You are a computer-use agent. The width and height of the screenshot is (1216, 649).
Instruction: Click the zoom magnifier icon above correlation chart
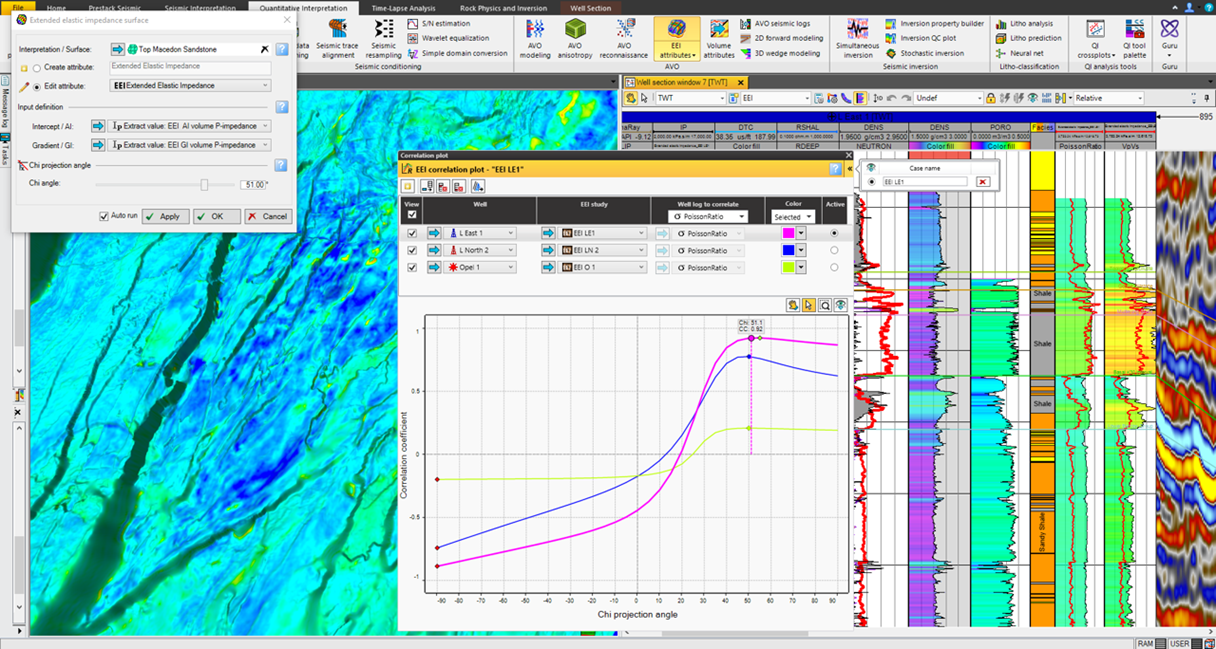825,305
